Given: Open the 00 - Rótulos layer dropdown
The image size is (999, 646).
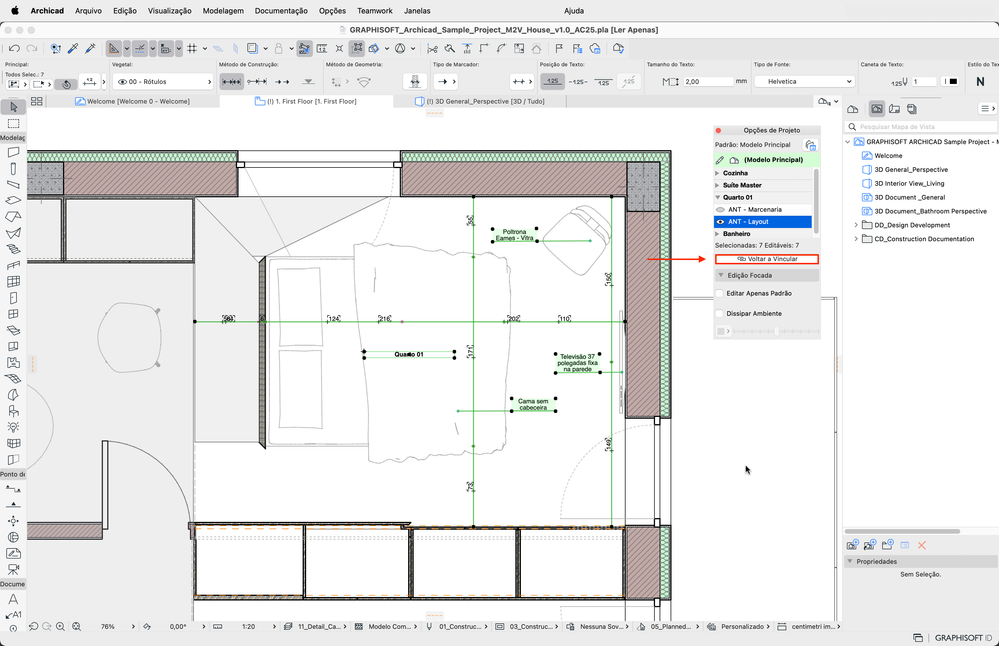Looking at the screenshot, I should pos(163,82).
